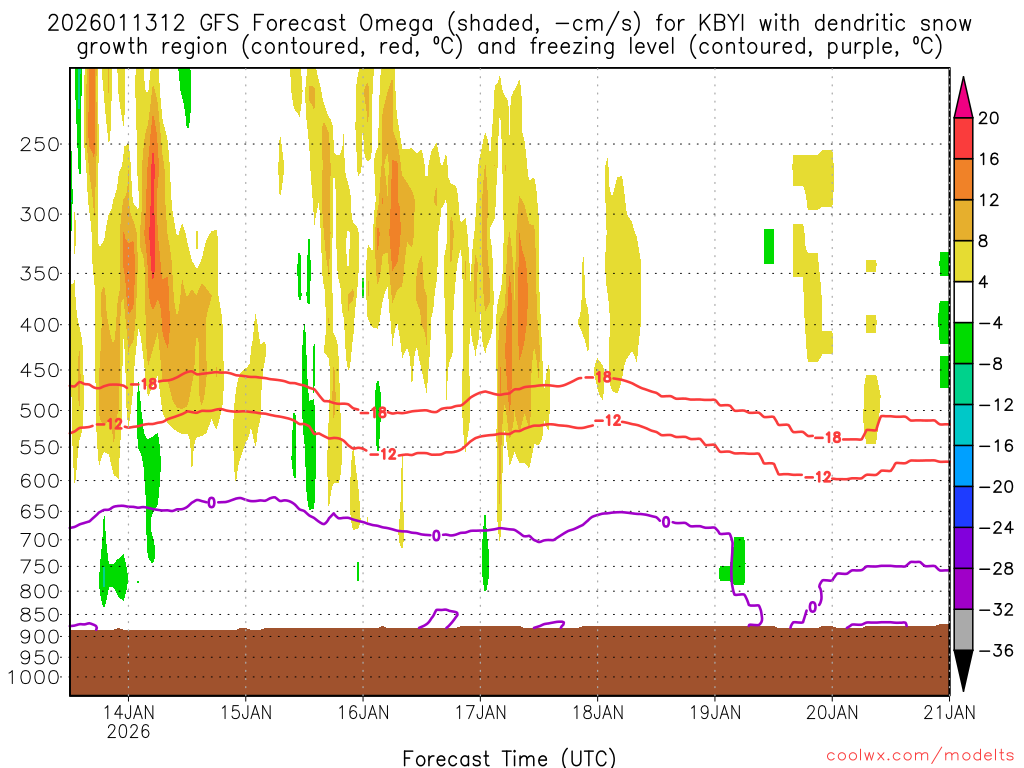This screenshot has width=1024, height=768.
Task: Select the sea-green colorbar swatch between -12 and -8
Action: tap(963, 384)
